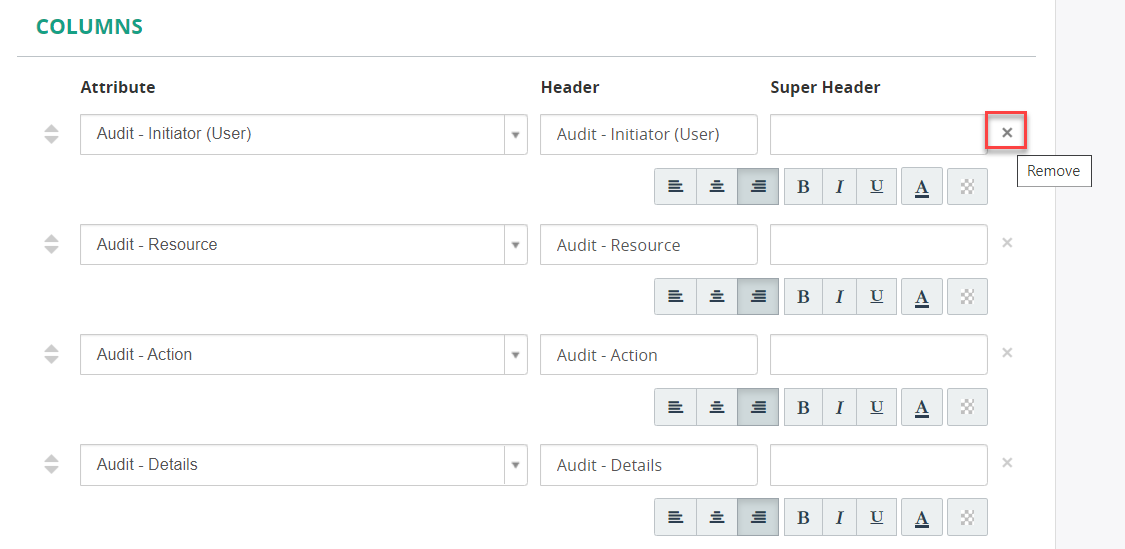Center align the Audit - Resource row
This screenshot has width=1125, height=549.
pos(717,296)
